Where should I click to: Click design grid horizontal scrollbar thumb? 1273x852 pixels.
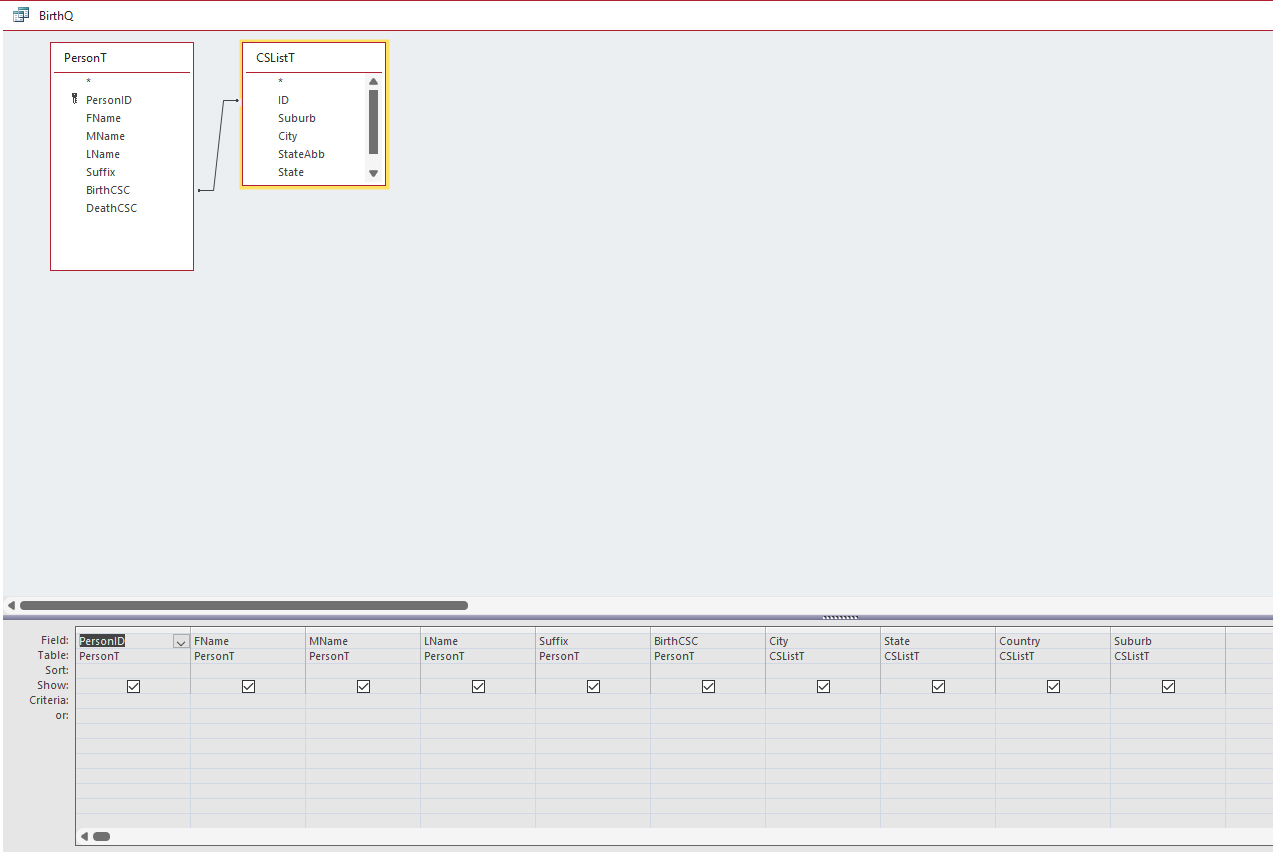[101, 836]
